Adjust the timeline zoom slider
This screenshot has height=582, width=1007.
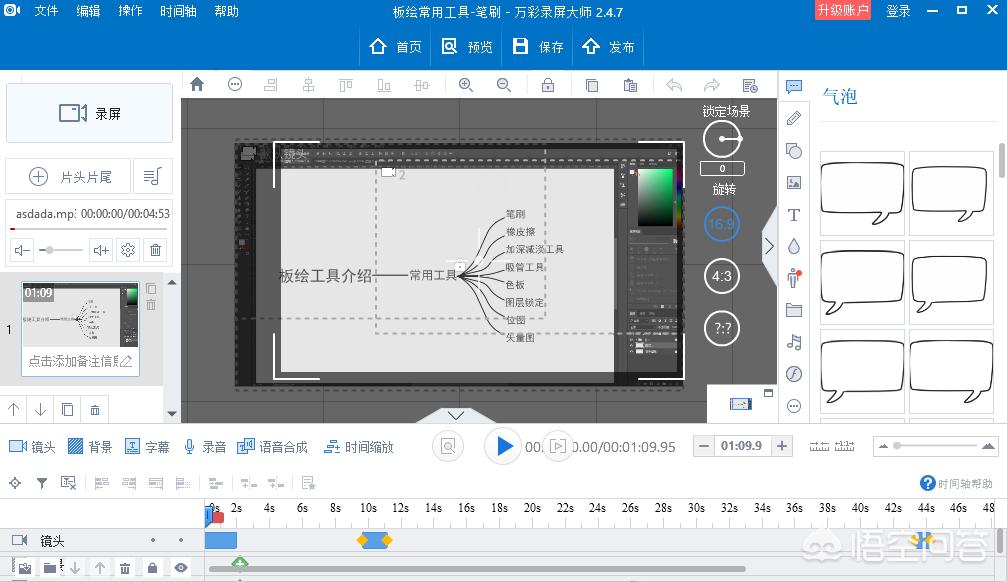[x=936, y=446]
